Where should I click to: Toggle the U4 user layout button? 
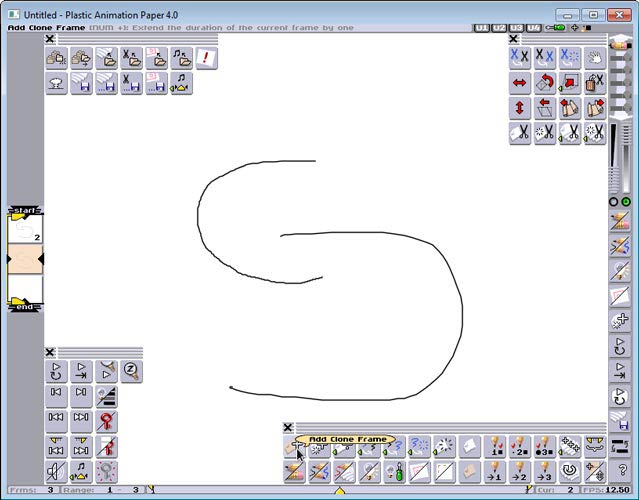[x=534, y=27]
